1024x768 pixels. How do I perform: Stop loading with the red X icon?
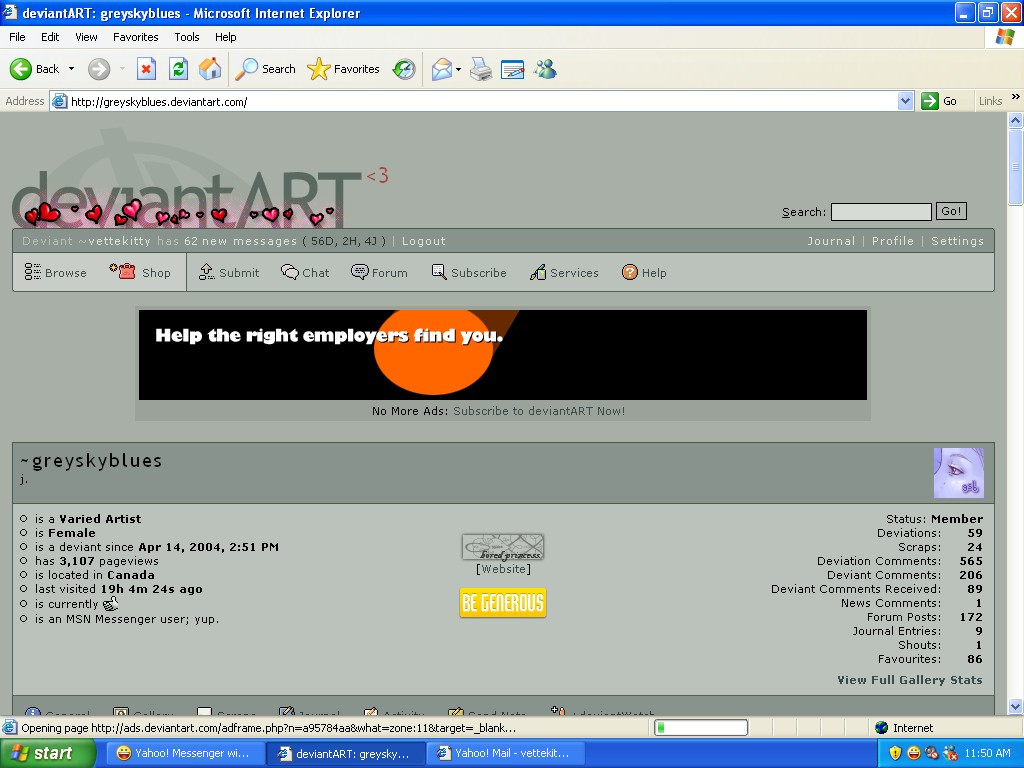click(x=146, y=69)
